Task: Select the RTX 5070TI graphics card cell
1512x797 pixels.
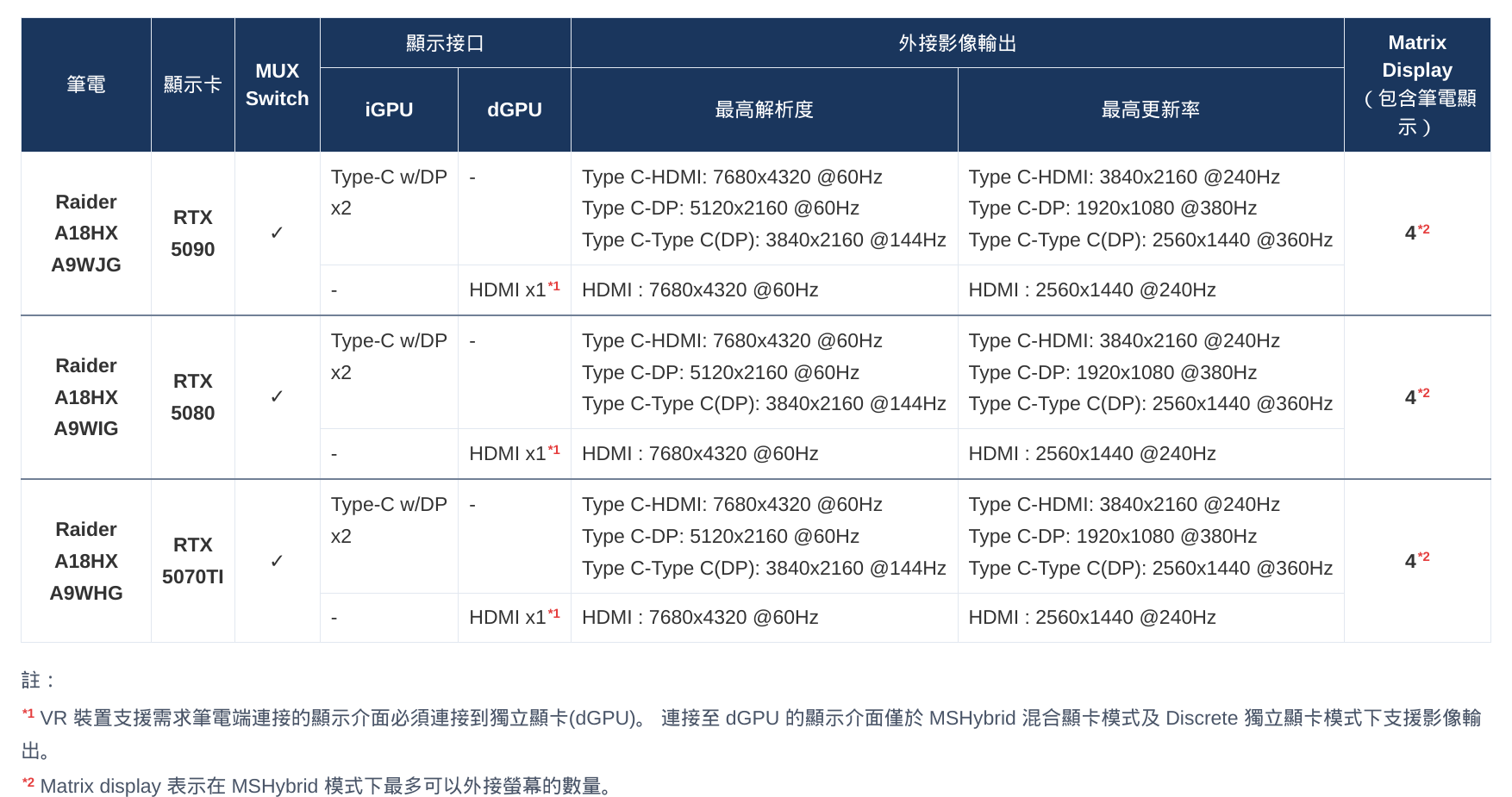Action: (x=193, y=561)
